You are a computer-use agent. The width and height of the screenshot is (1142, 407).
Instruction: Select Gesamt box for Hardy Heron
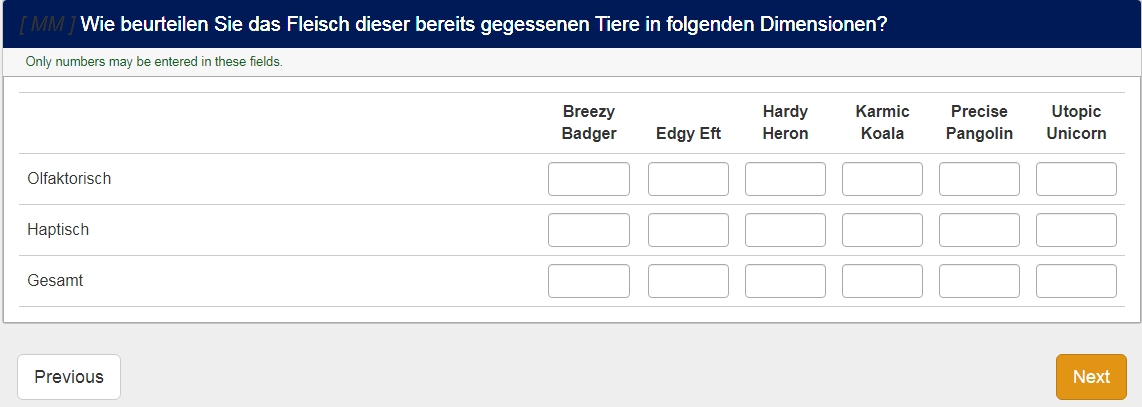(x=785, y=281)
